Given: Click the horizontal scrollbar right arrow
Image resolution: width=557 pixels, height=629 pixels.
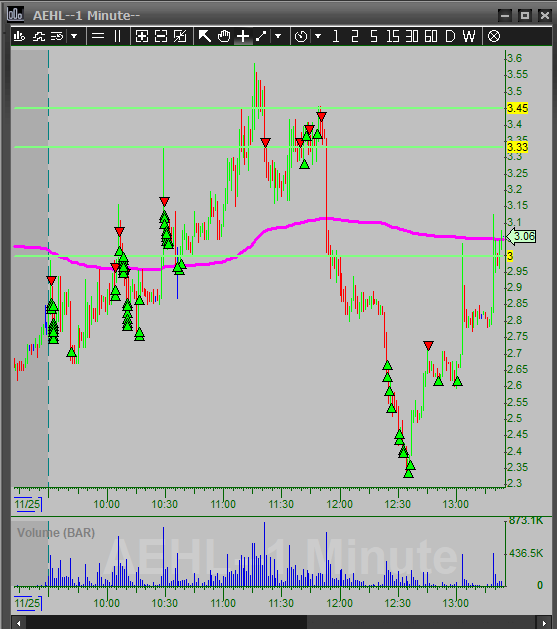Looking at the screenshot, I should (544, 623).
